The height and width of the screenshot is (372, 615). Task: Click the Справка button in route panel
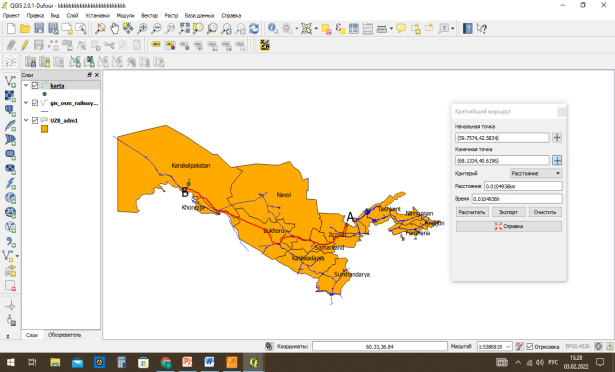[509, 226]
